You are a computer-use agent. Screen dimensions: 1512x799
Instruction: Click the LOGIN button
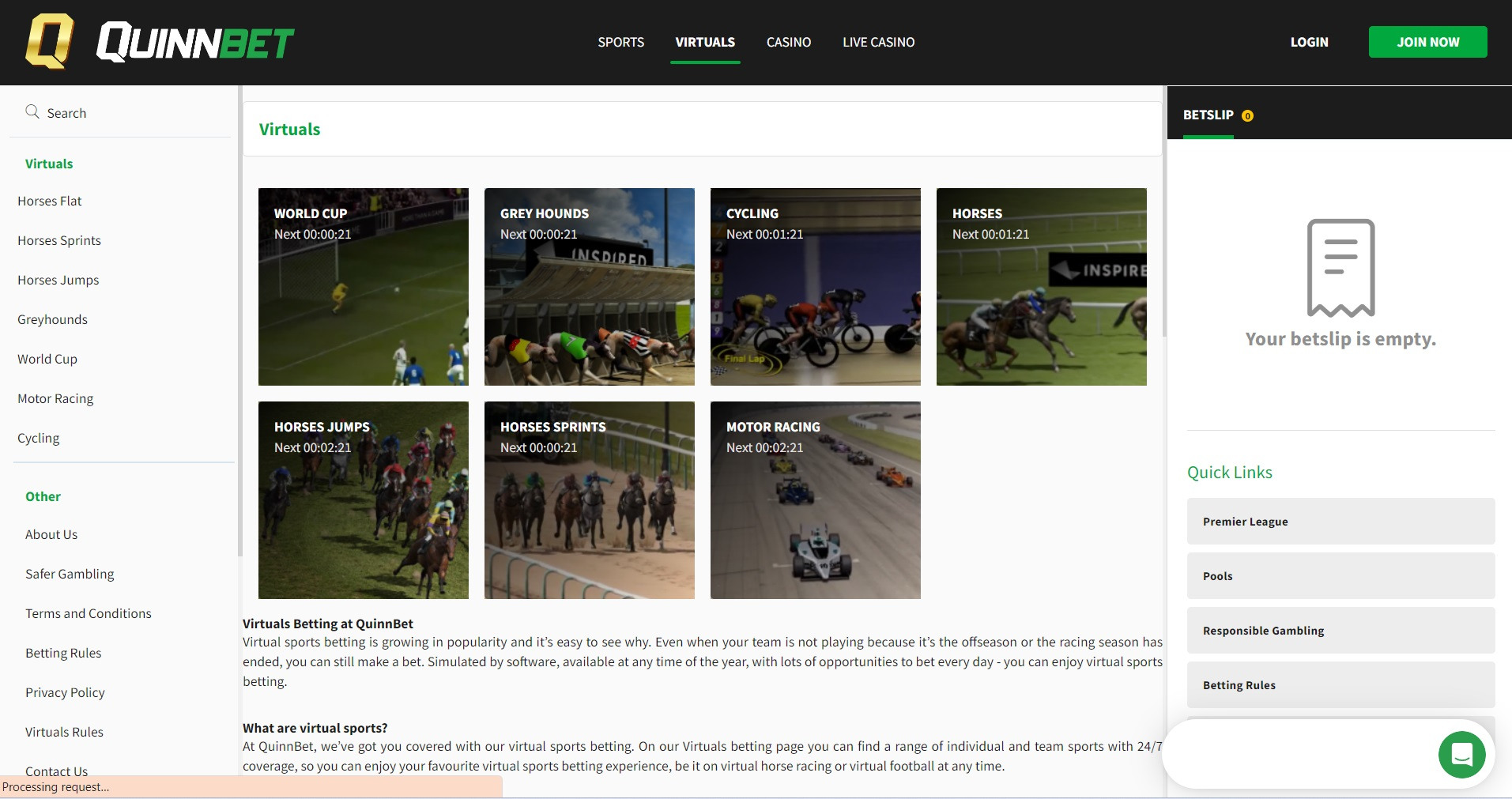1308,42
